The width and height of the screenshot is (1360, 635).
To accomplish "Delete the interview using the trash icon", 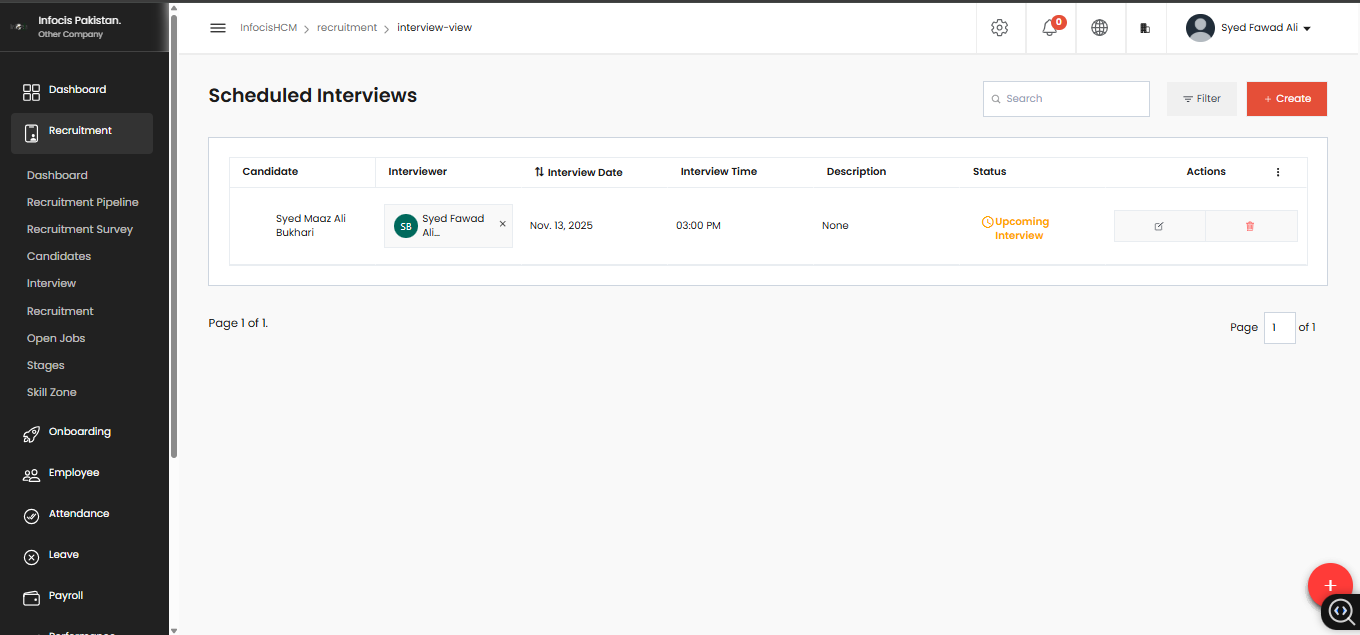I will point(1250,226).
